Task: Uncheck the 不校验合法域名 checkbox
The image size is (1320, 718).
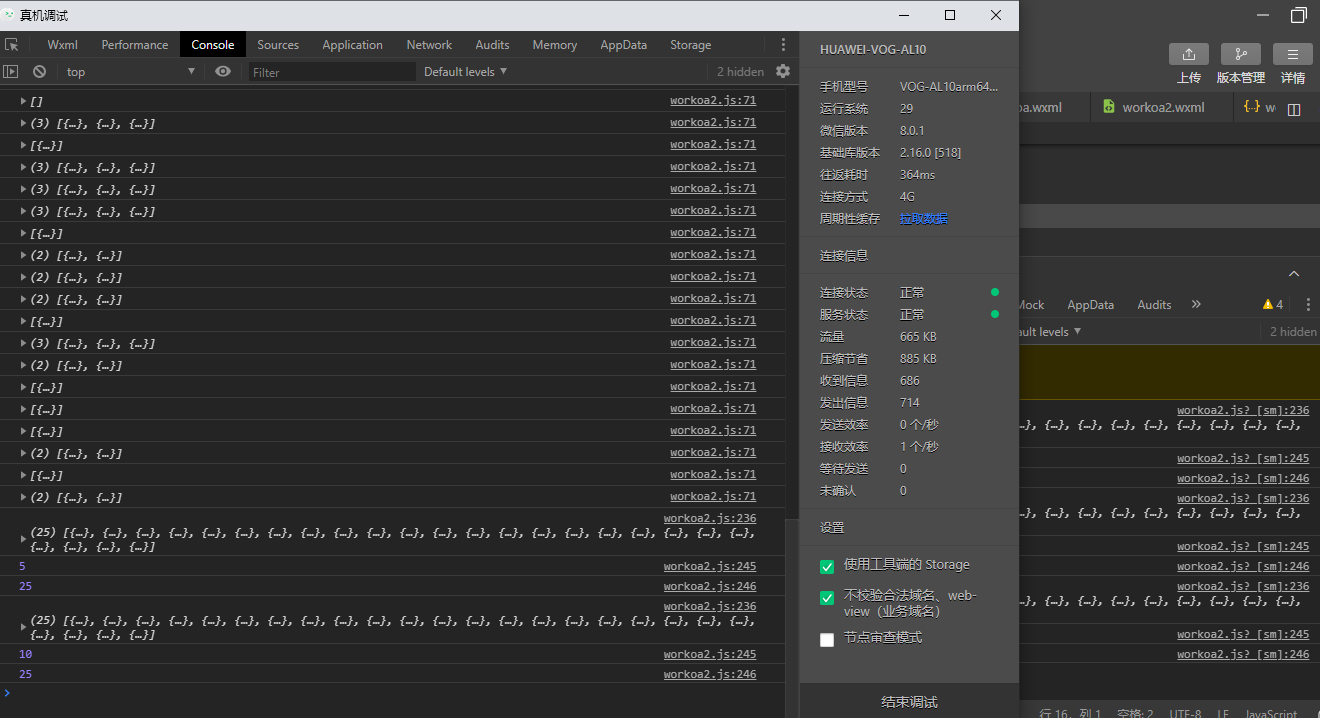Action: point(827,598)
